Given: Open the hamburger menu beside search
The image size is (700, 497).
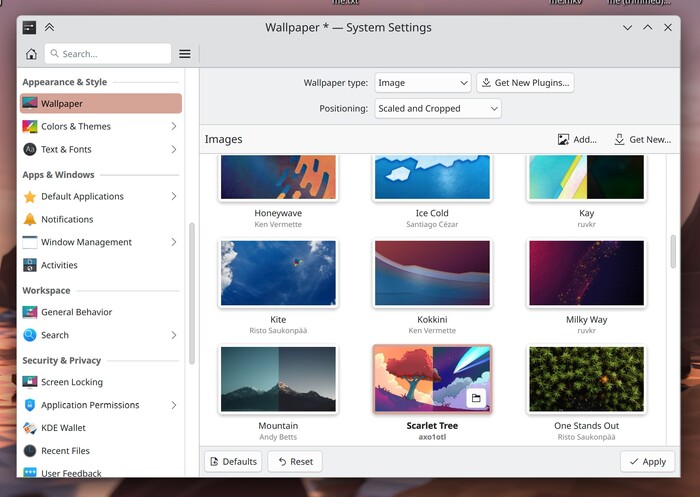Looking at the screenshot, I should [x=185, y=54].
